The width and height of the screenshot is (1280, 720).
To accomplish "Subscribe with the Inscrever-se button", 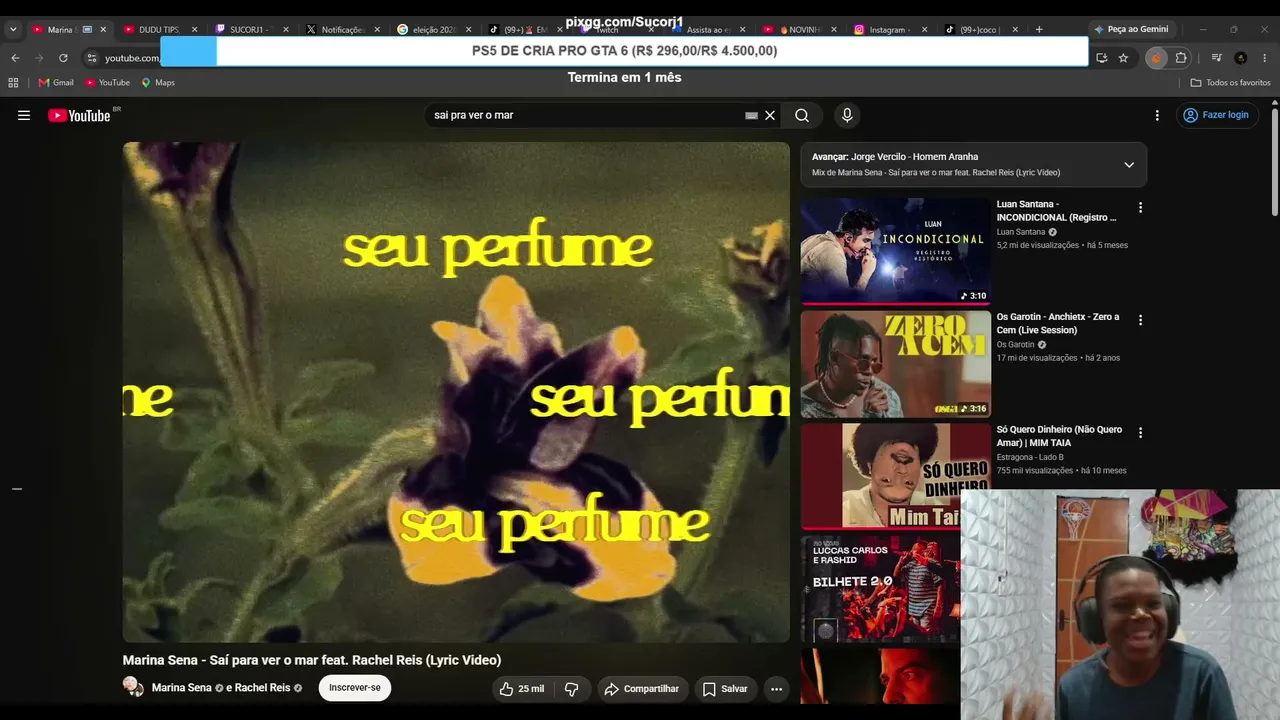I will tap(355, 688).
